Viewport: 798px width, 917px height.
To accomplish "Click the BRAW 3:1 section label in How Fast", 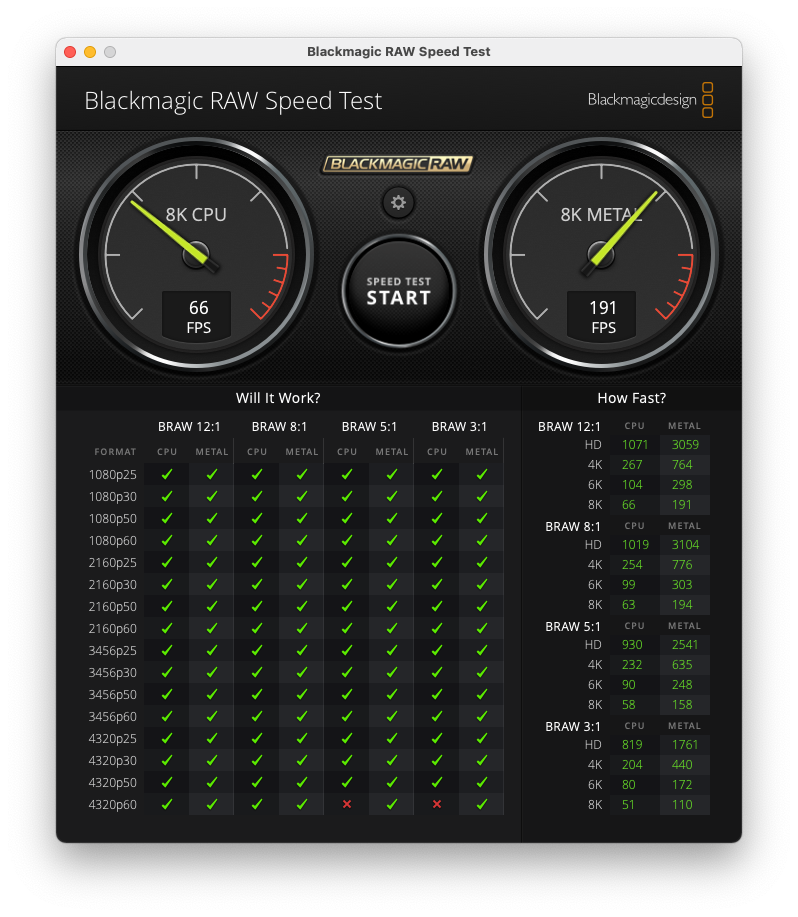I will (572, 727).
